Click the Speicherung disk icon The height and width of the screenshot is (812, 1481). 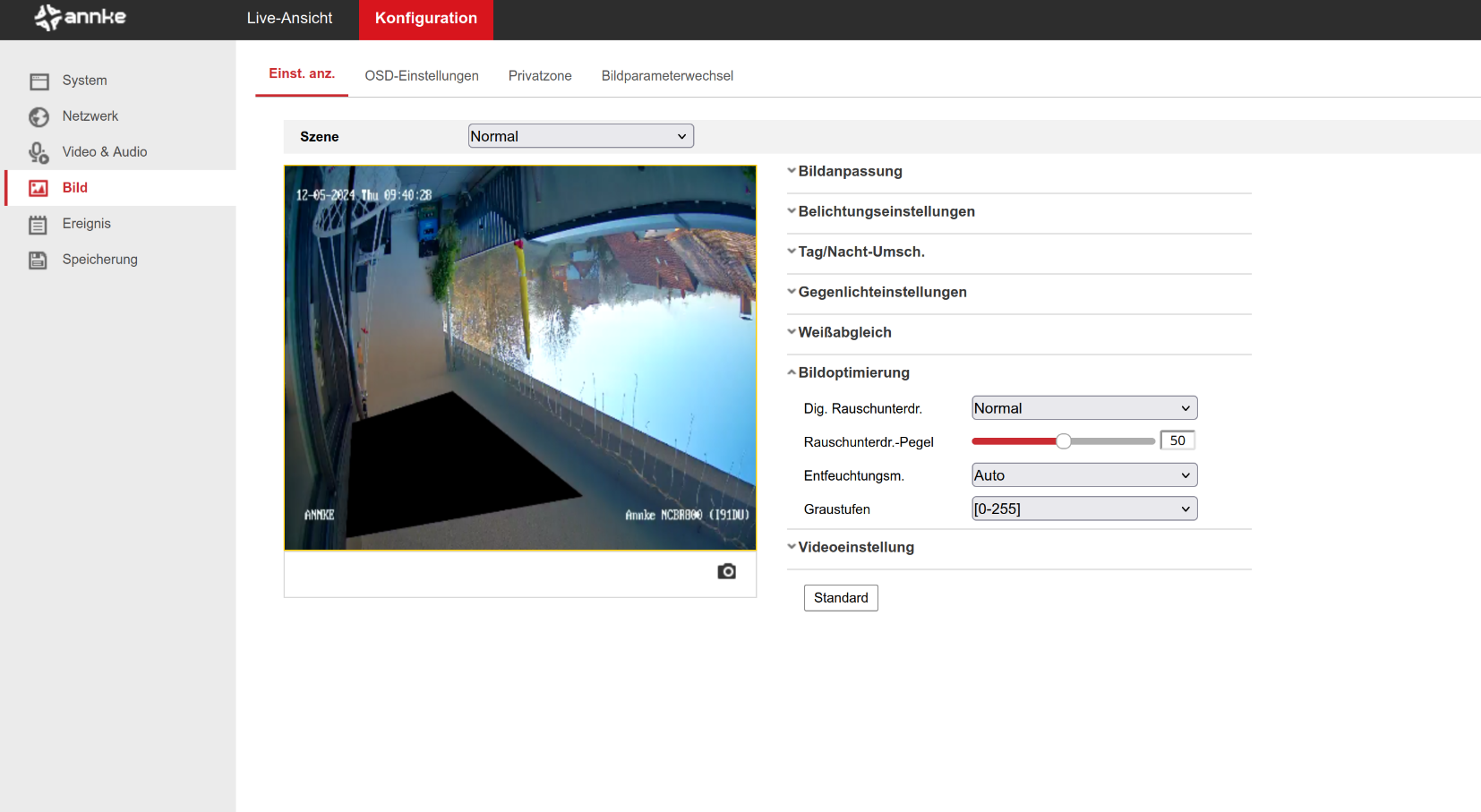coord(39,261)
